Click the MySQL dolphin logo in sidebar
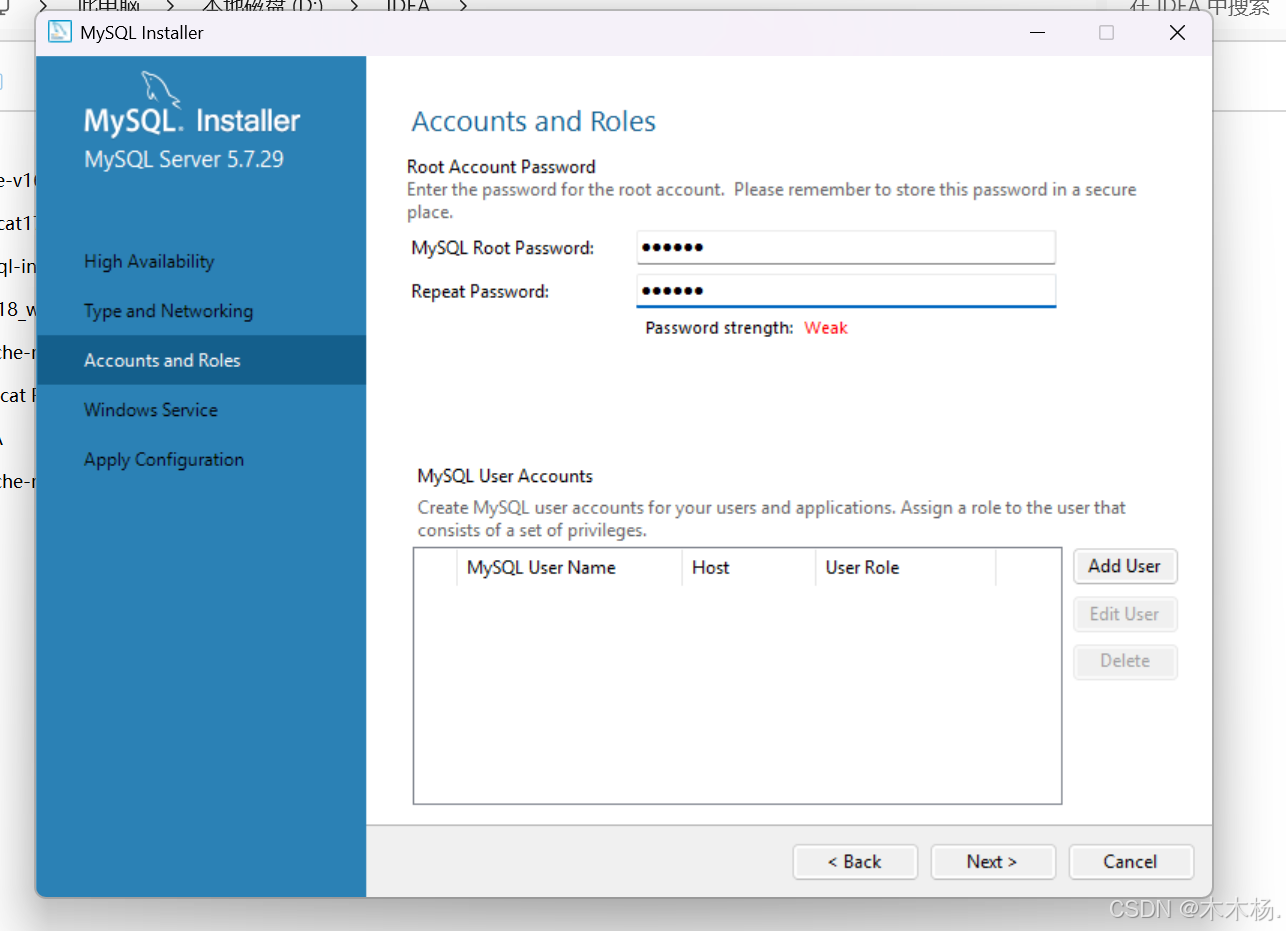Screen dimensions: 1286x931 (161, 89)
